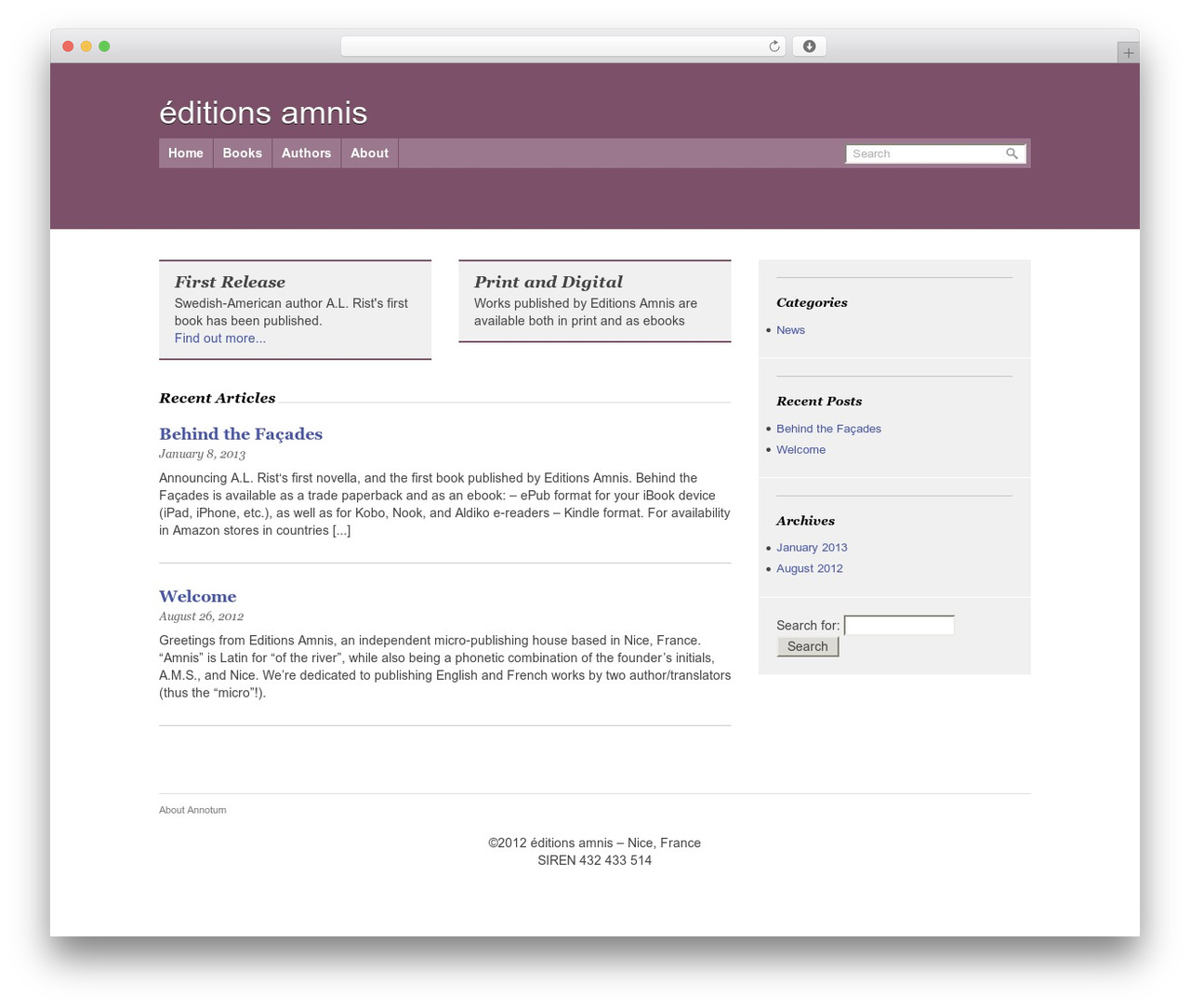1190x1008 pixels.
Task: Click the sidebar Search button
Action: 808,646
